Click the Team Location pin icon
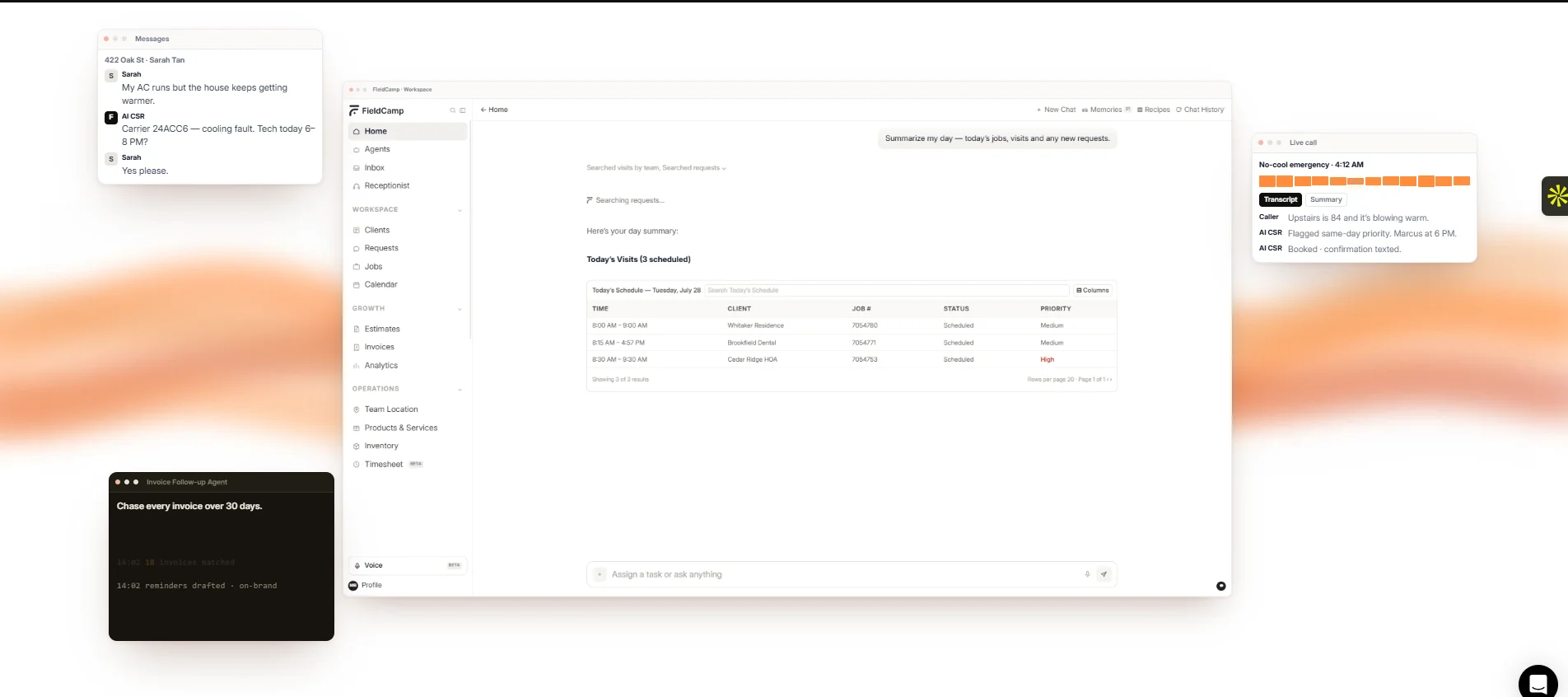The height and width of the screenshot is (697, 1568). (357, 409)
